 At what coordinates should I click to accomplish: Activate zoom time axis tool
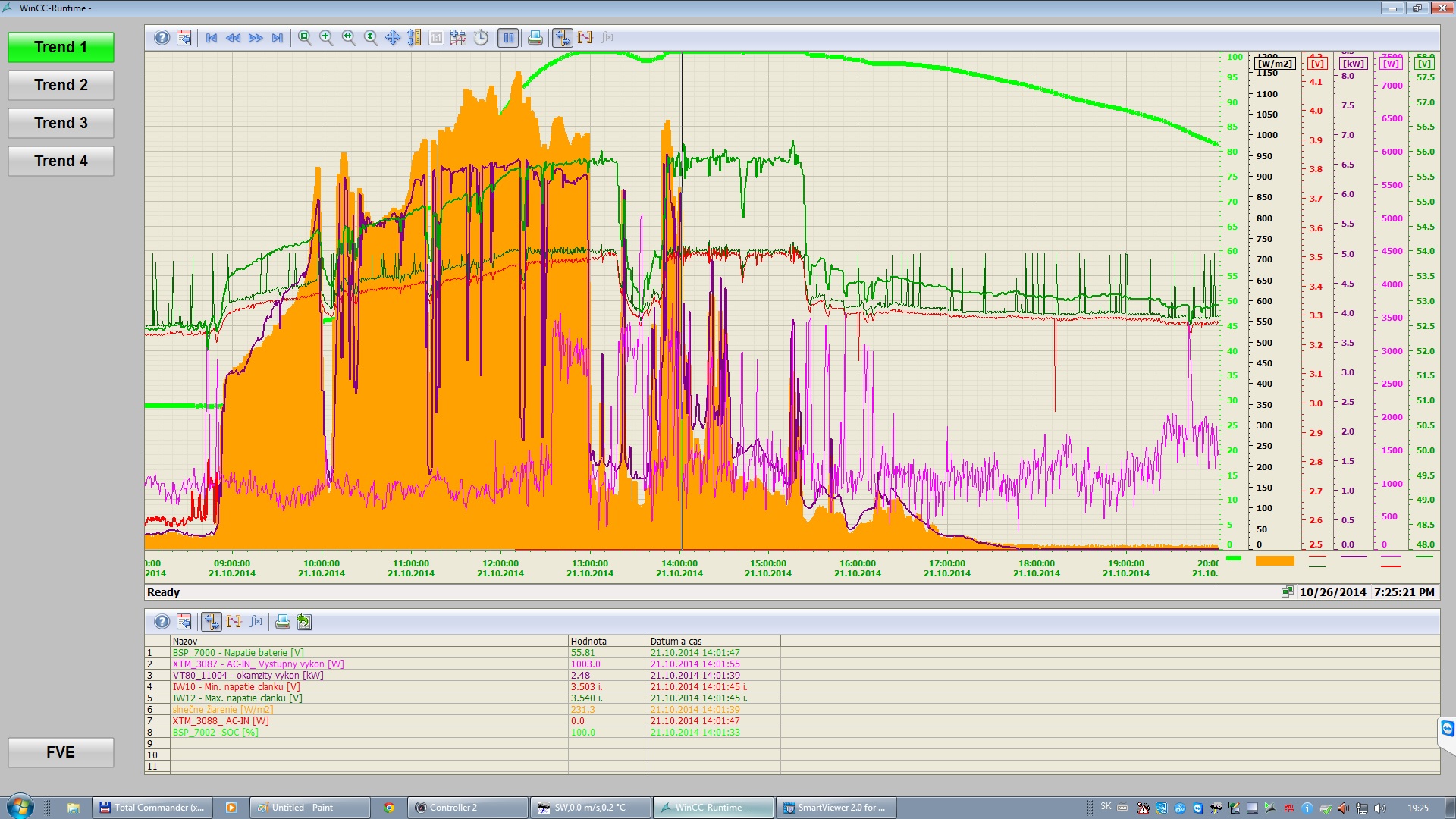point(349,38)
